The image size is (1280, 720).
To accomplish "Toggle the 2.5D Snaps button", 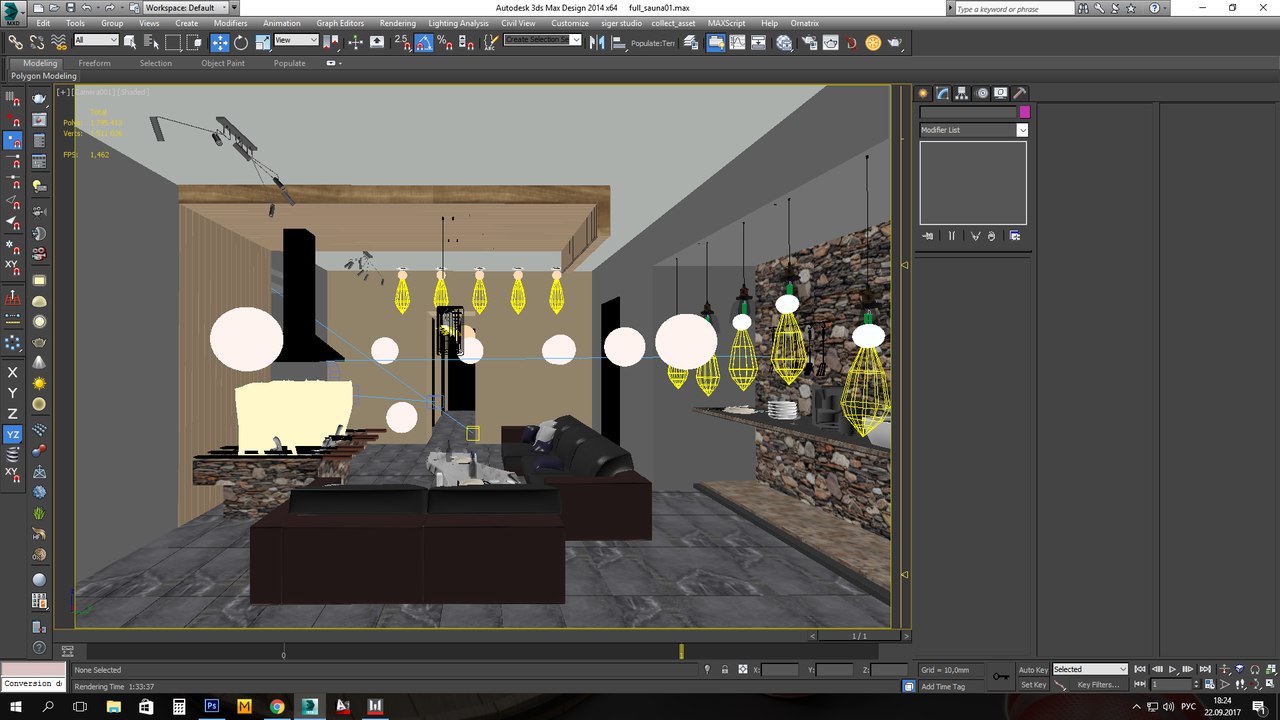I will pyautogui.click(x=402, y=42).
